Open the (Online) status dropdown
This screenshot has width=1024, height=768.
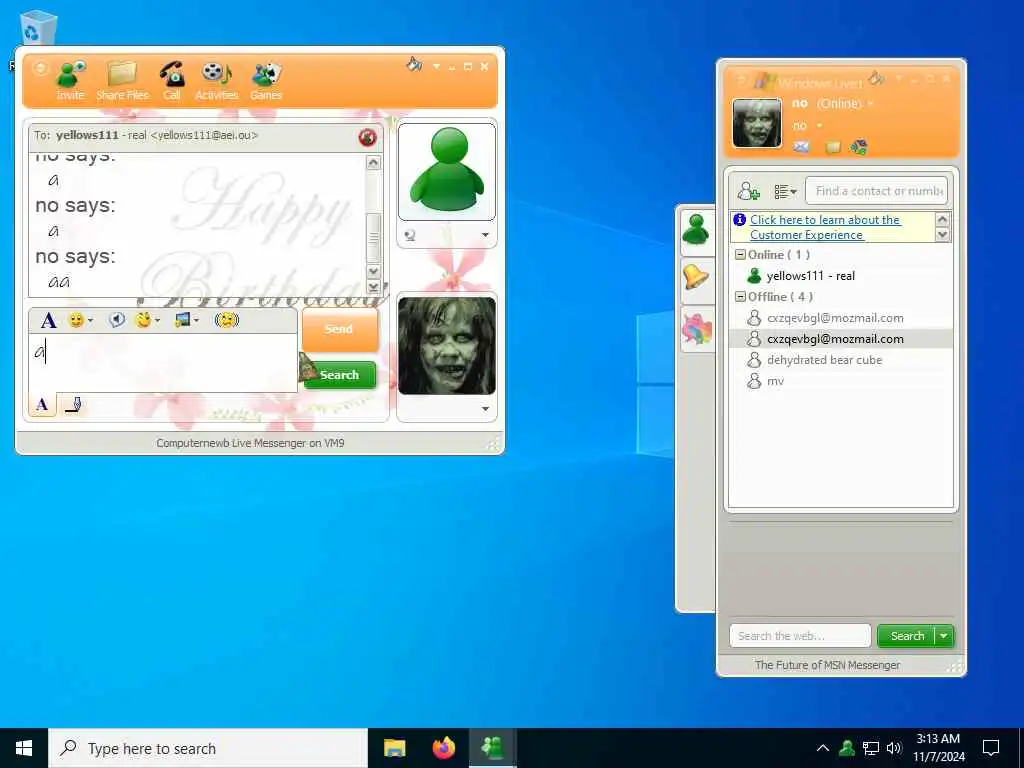[x=871, y=104]
